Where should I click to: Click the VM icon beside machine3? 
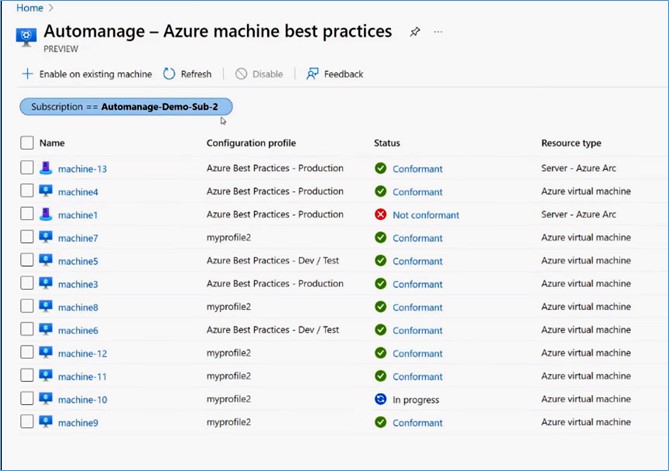(46, 283)
